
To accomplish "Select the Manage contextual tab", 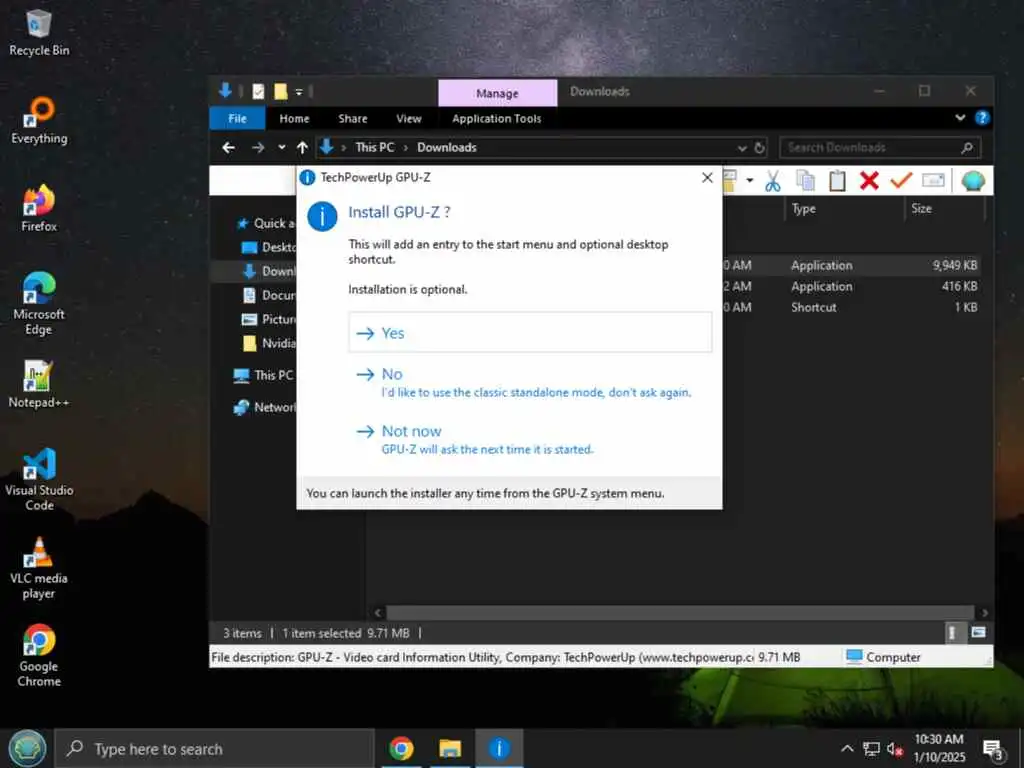I will click(498, 93).
